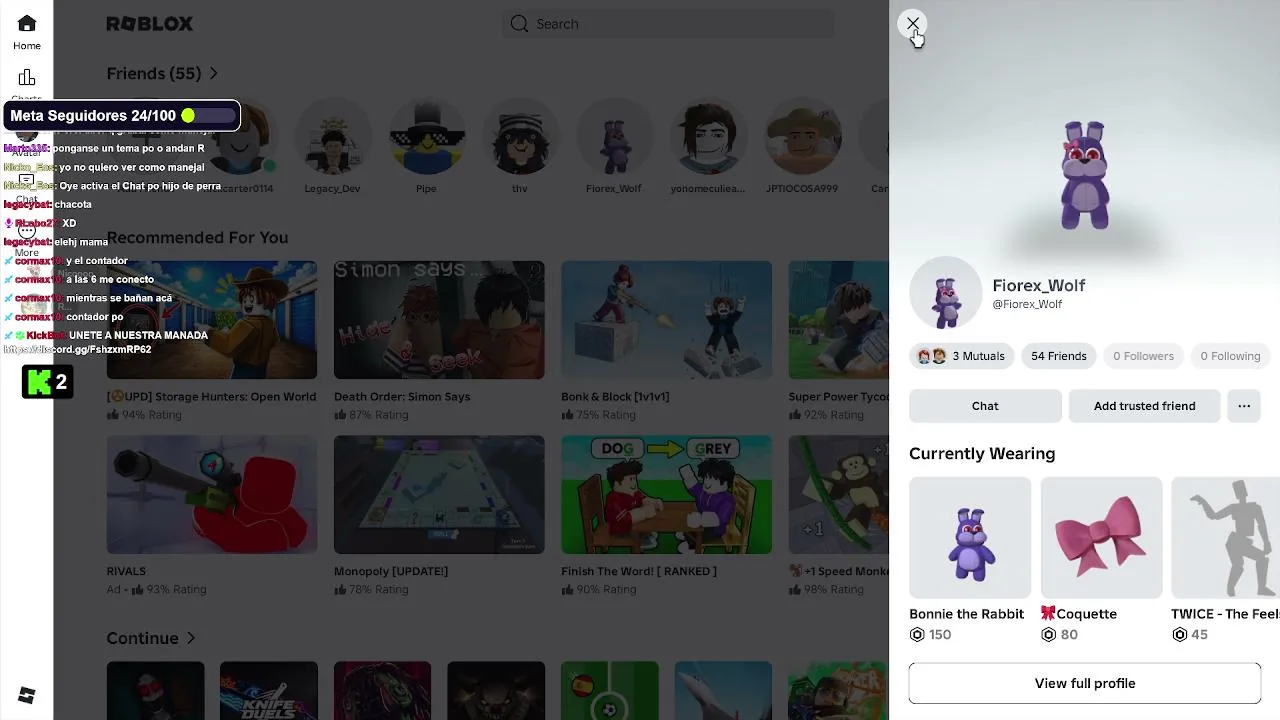1280x720 pixels.
Task: Open the 0 Followers list
Action: click(x=1143, y=356)
